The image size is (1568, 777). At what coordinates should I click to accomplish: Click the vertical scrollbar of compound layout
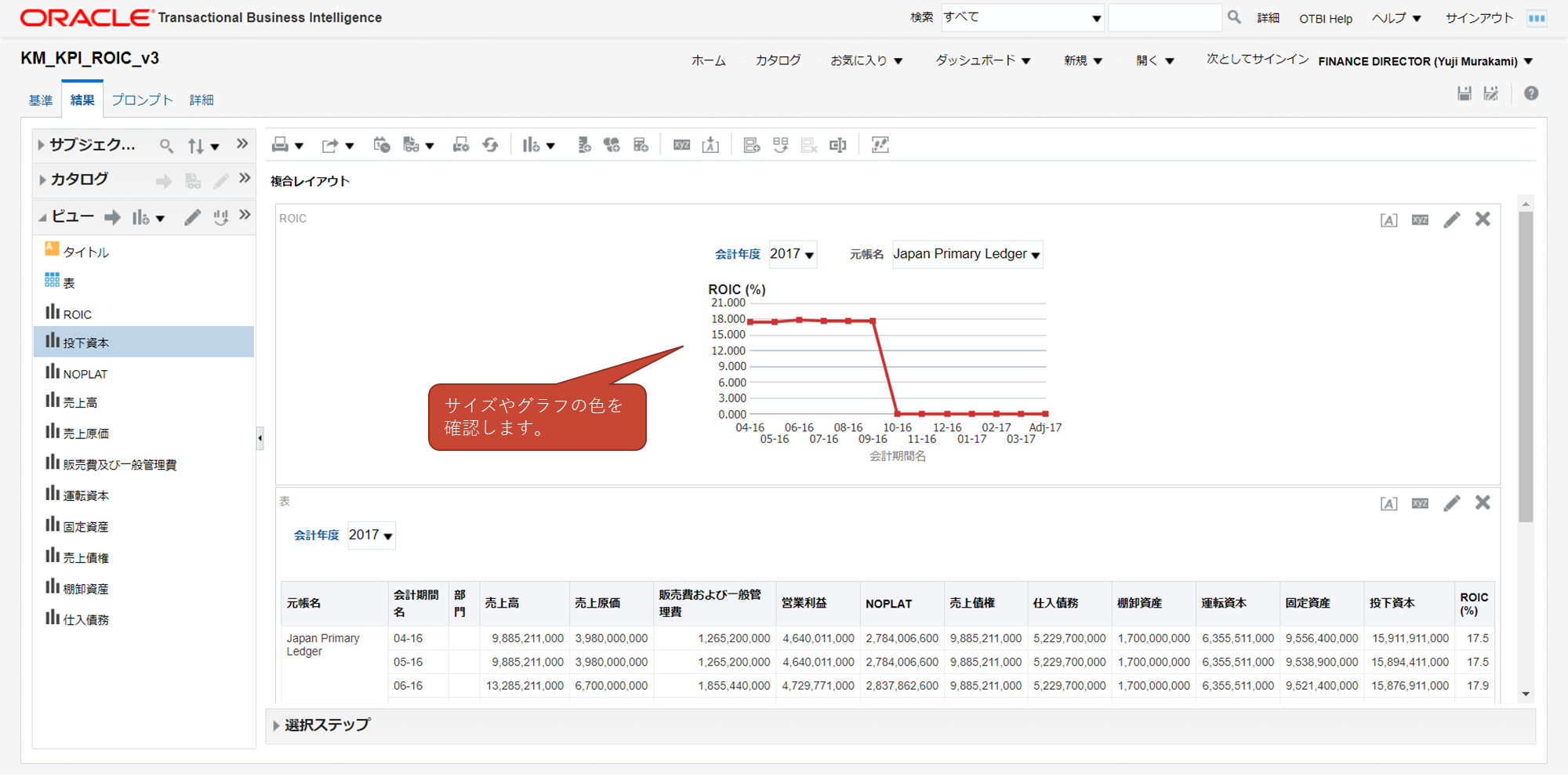click(1526, 366)
